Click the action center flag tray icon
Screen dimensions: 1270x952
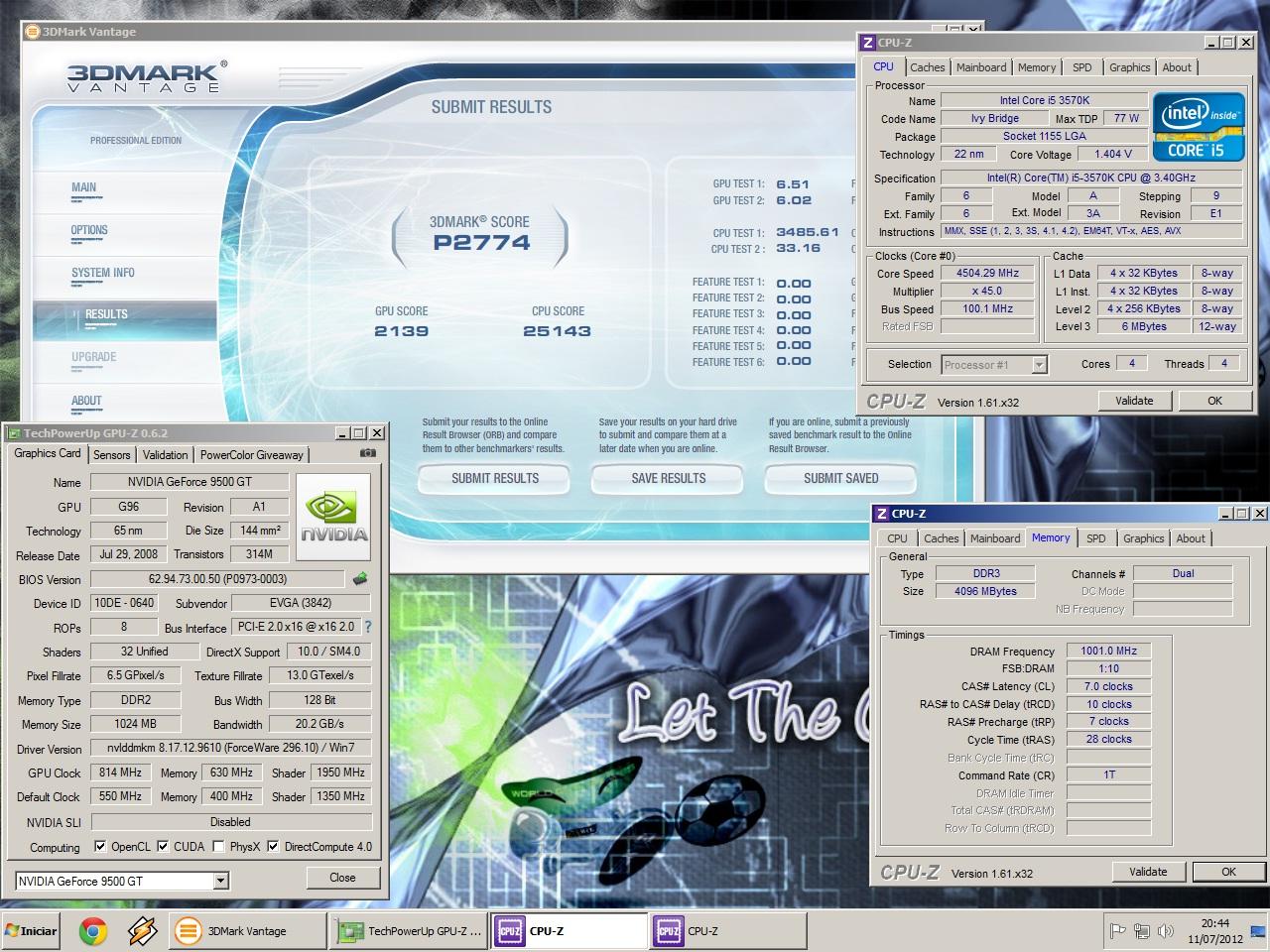coord(1116,931)
